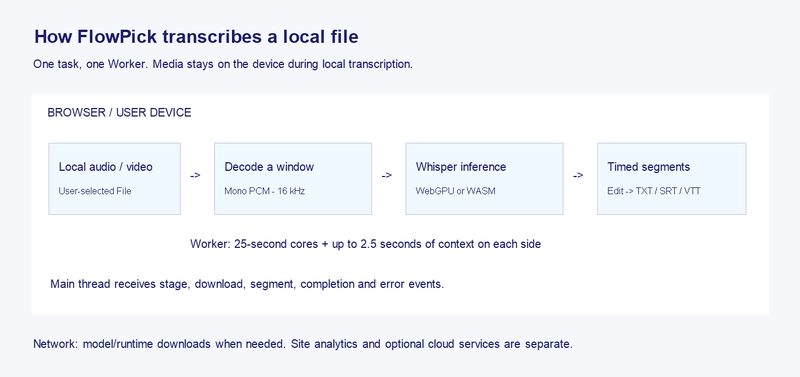Select the Whisper inference box

click(x=484, y=179)
